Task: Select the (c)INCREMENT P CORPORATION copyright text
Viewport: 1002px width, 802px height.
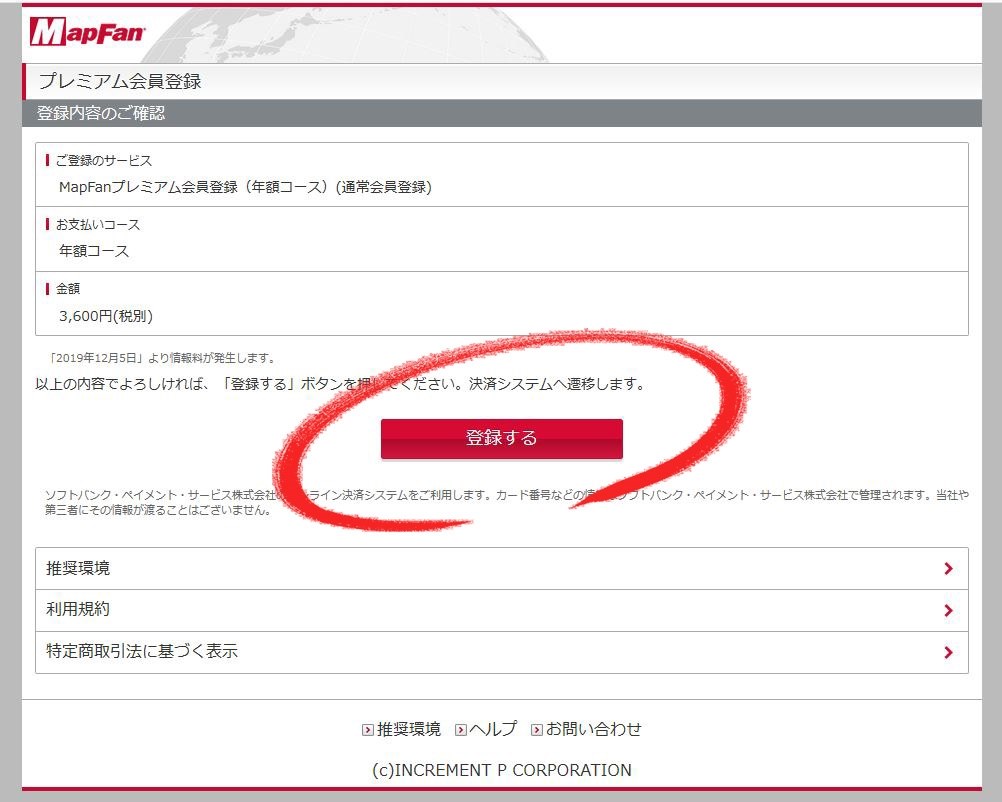Action: click(502, 770)
